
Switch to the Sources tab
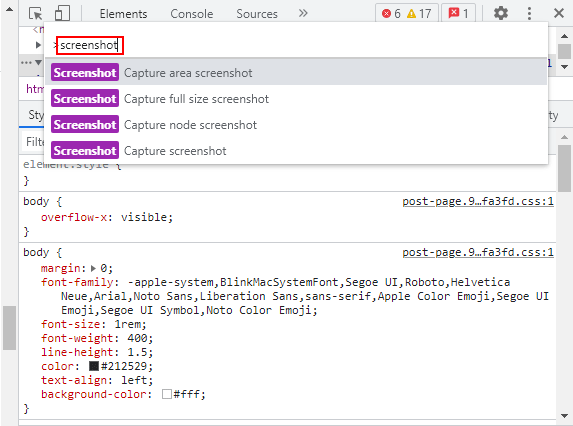click(x=257, y=14)
